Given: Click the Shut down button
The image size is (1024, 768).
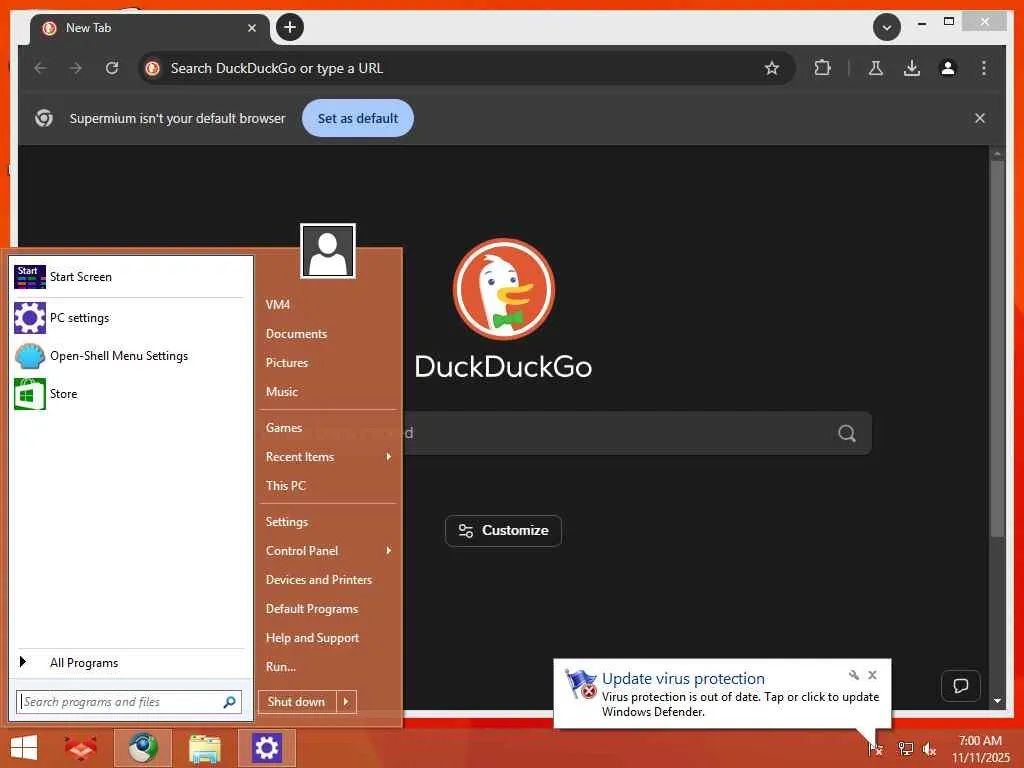Looking at the screenshot, I should pyautogui.click(x=296, y=702).
